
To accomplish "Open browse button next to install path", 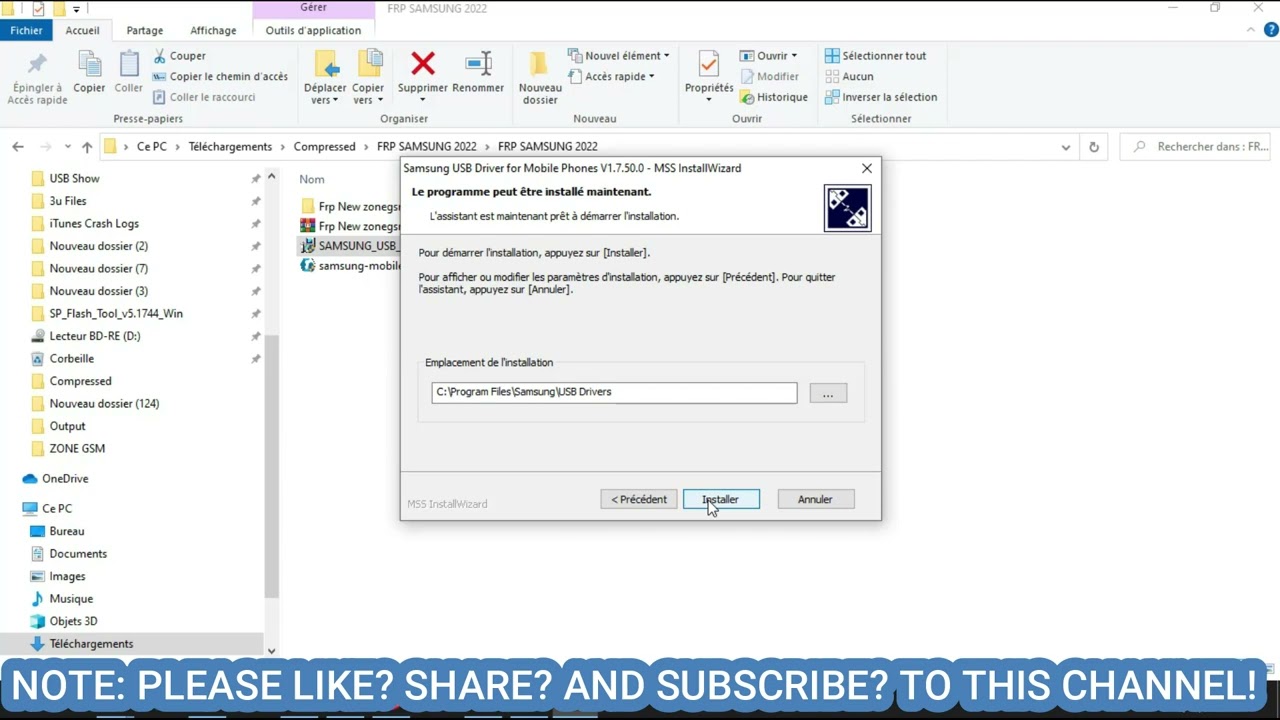I will [x=828, y=393].
